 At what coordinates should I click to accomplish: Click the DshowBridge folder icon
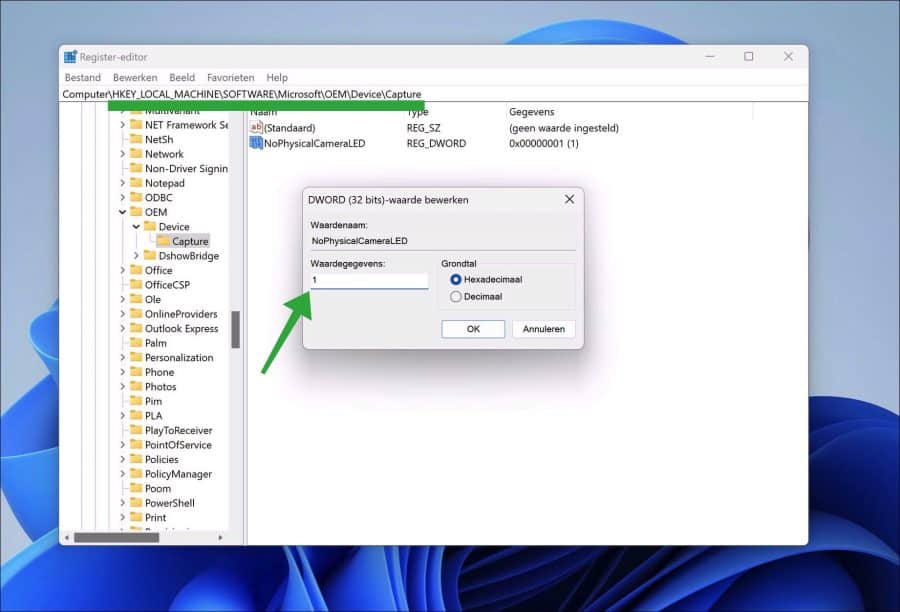(150, 255)
